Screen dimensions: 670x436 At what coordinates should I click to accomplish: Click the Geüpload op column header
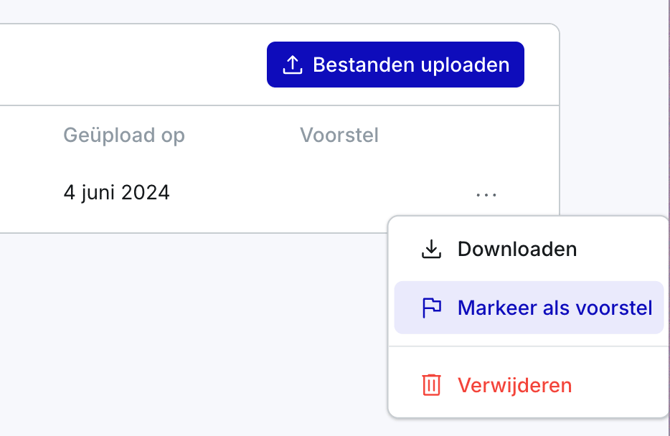click(124, 135)
